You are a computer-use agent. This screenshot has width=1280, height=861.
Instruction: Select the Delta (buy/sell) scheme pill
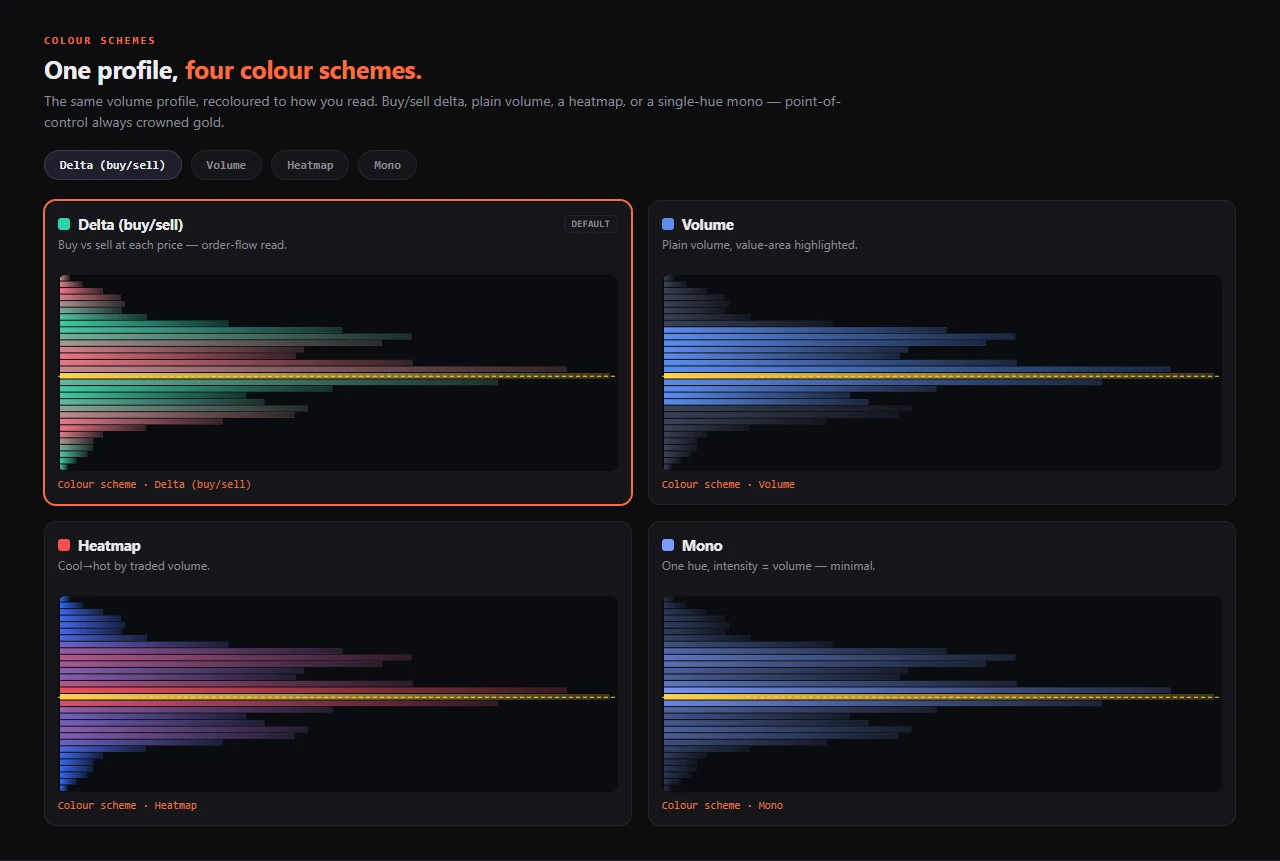click(x=112, y=165)
